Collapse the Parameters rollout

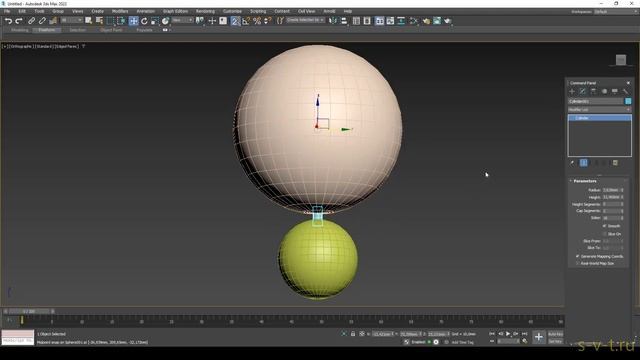[584, 181]
